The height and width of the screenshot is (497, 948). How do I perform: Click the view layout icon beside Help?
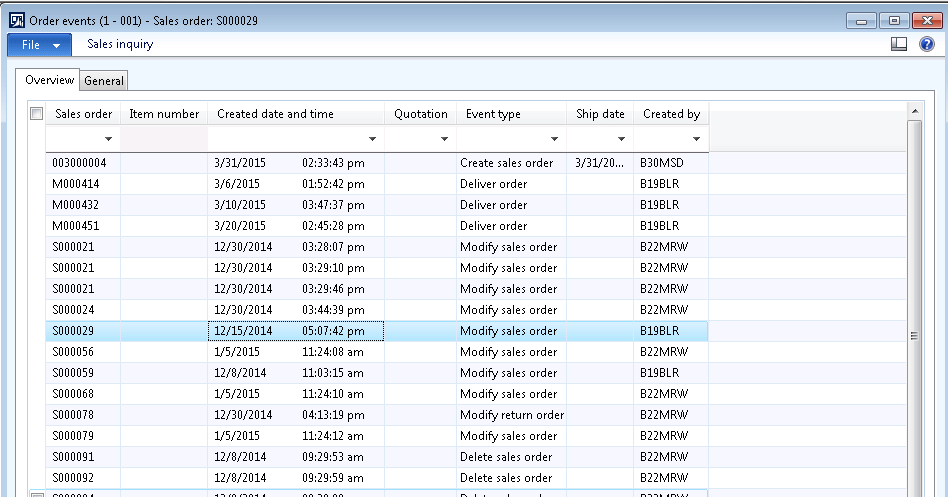[899, 44]
